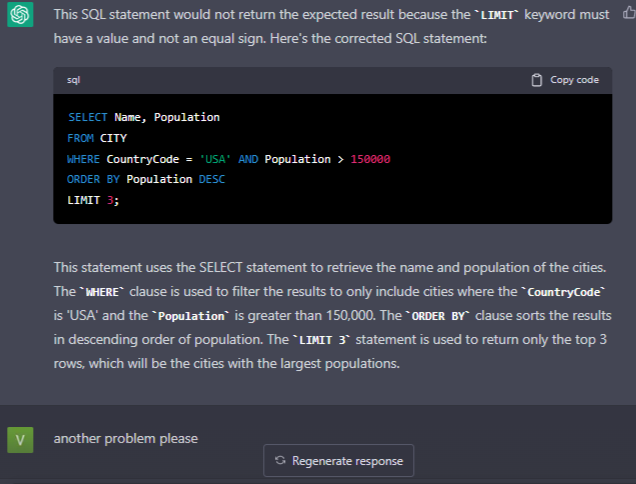
Task: Click the 'USA' string in code
Action: pyautogui.click(x=215, y=159)
